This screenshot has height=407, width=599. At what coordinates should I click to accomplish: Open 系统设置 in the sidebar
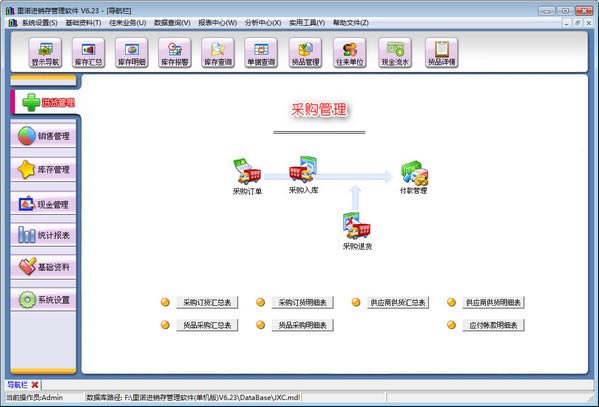click(43, 300)
